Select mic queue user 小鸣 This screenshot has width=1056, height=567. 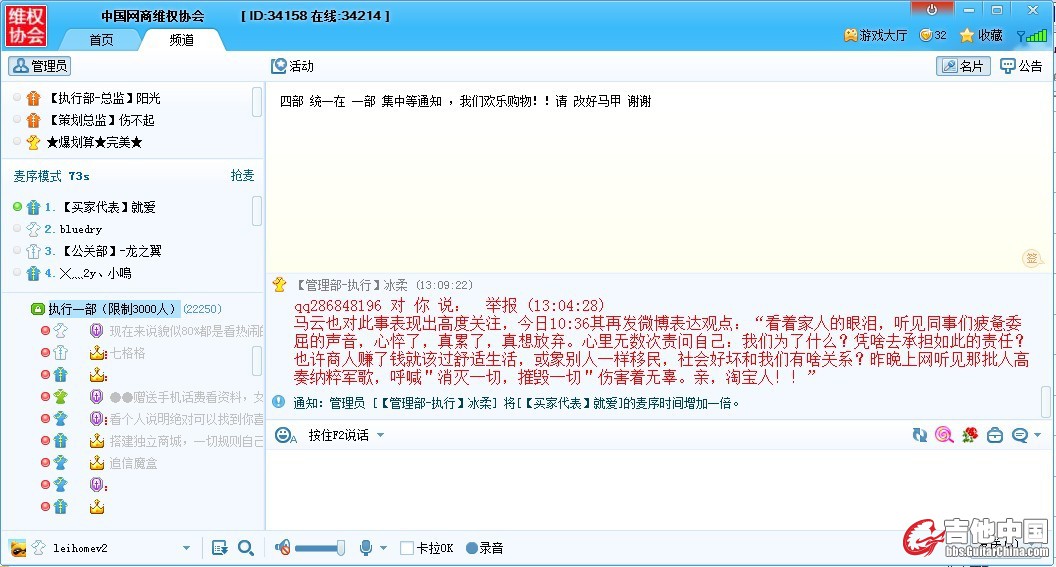[96, 273]
